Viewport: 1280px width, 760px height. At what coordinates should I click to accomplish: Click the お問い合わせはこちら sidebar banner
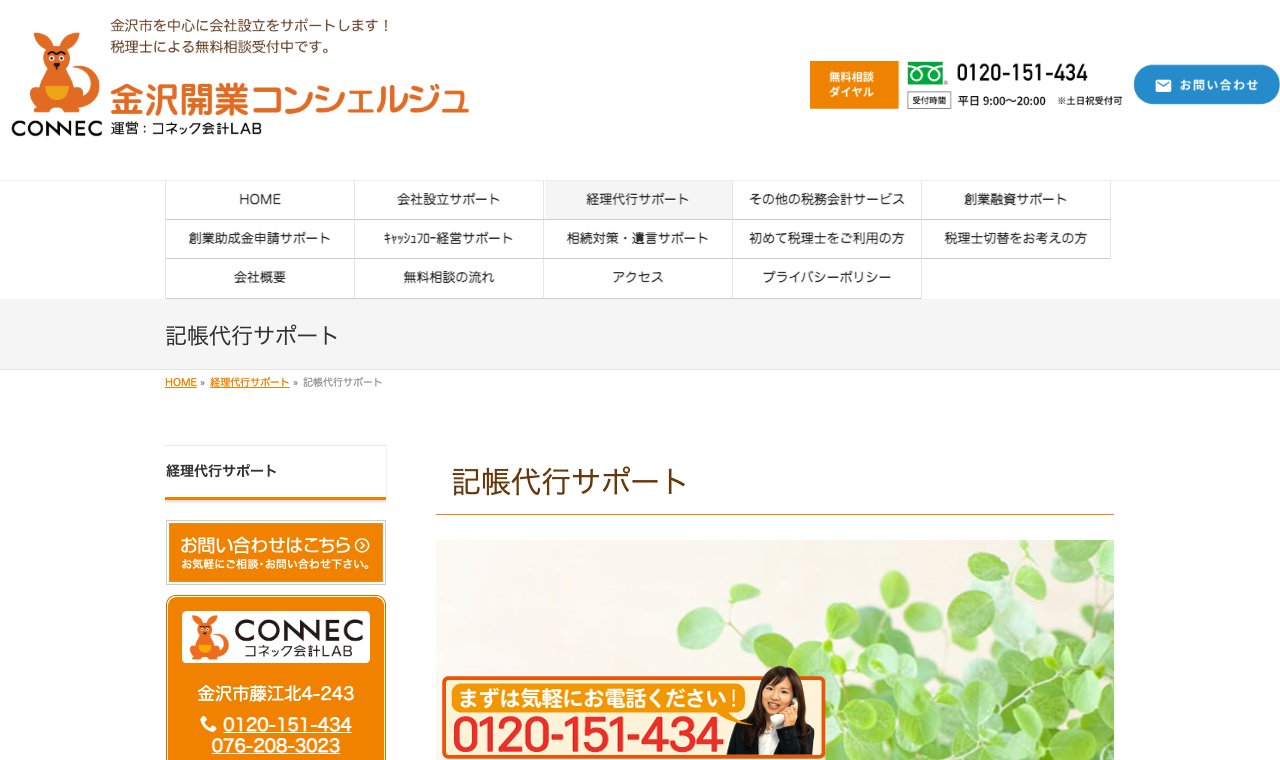point(276,552)
